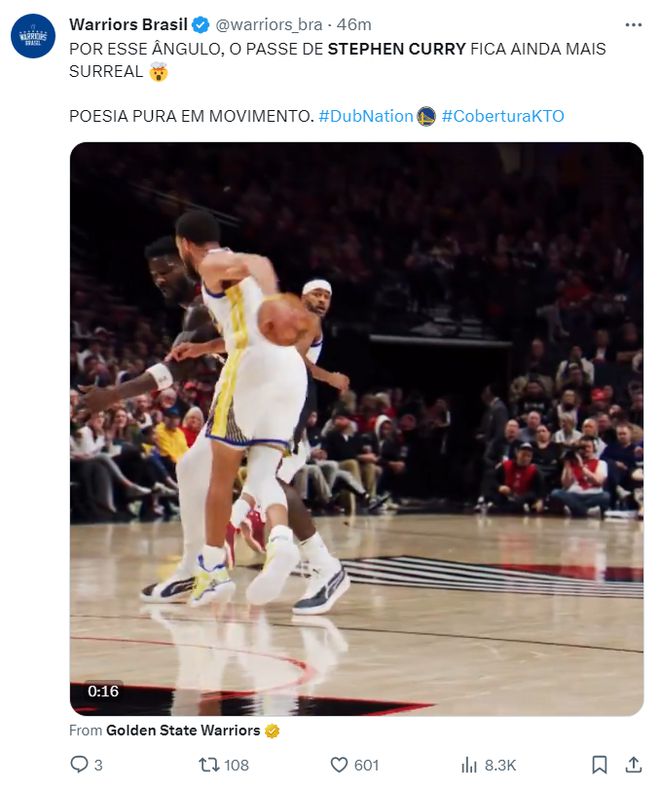Bookmark this tweet
The width and height of the screenshot is (660, 788).
click(599, 765)
